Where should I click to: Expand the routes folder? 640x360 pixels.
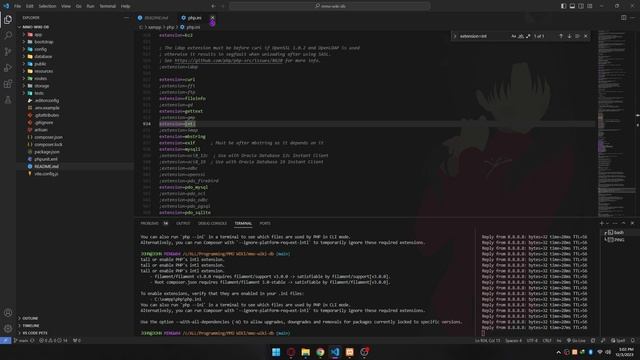coord(40,79)
